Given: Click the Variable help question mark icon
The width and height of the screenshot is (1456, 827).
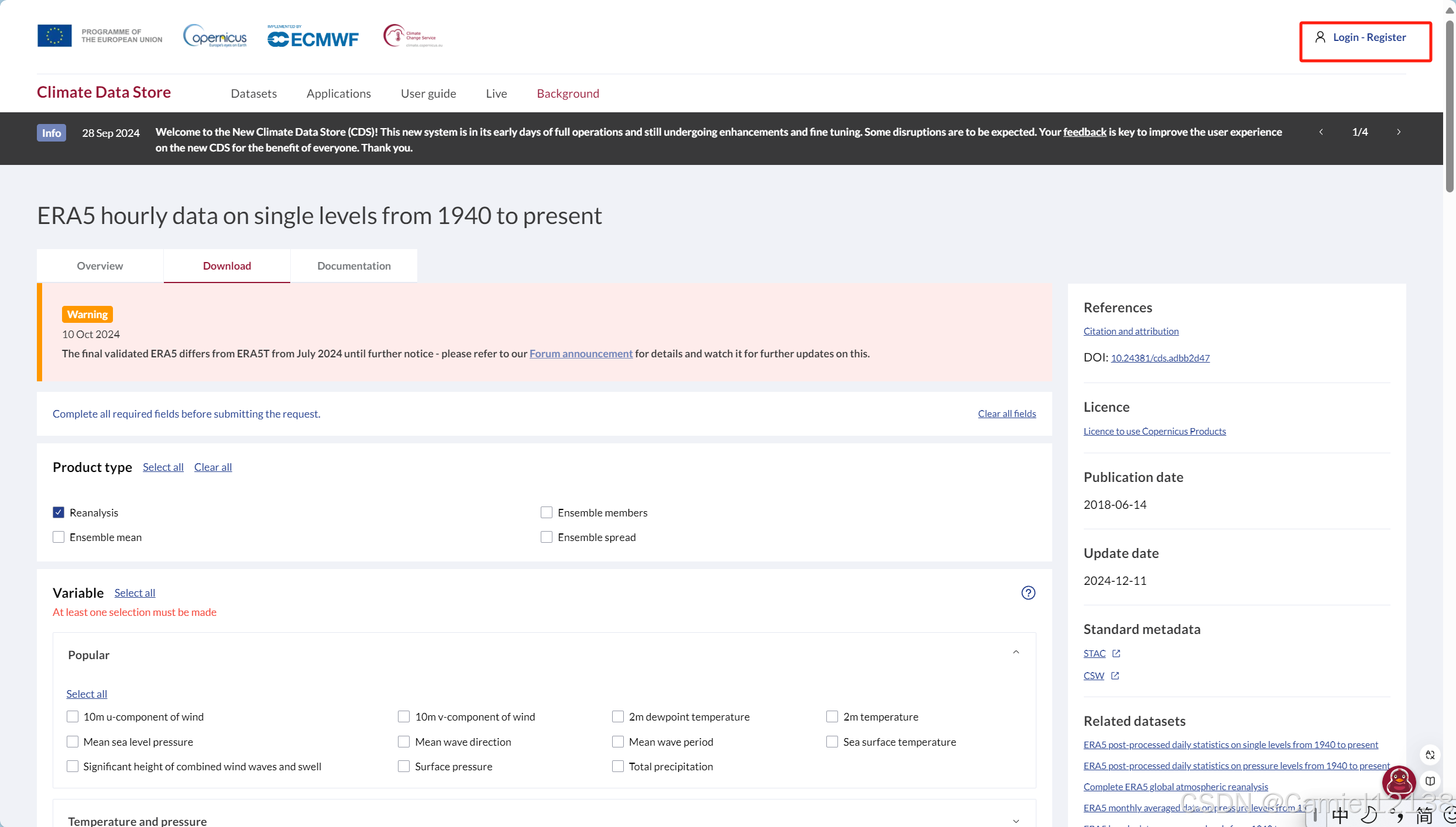Looking at the screenshot, I should [1028, 592].
